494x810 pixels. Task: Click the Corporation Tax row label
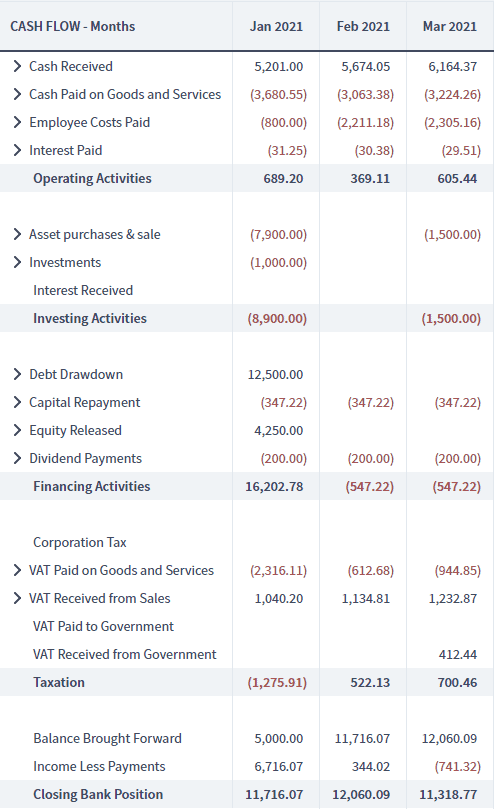80,542
